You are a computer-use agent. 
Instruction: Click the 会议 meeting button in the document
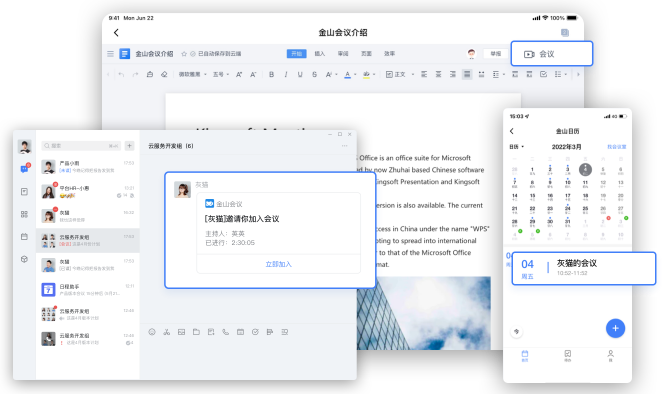(x=551, y=54)
